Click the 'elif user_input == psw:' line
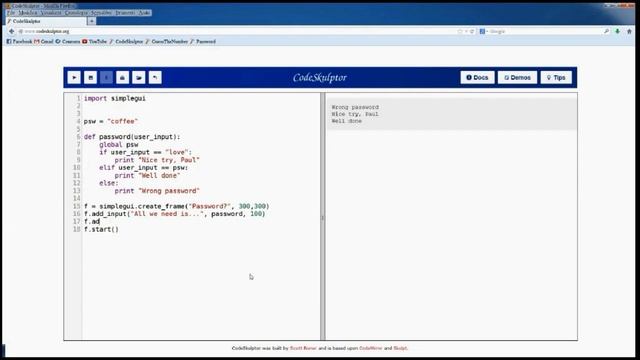Screen dimensions: 640x360 coord(143,168)
